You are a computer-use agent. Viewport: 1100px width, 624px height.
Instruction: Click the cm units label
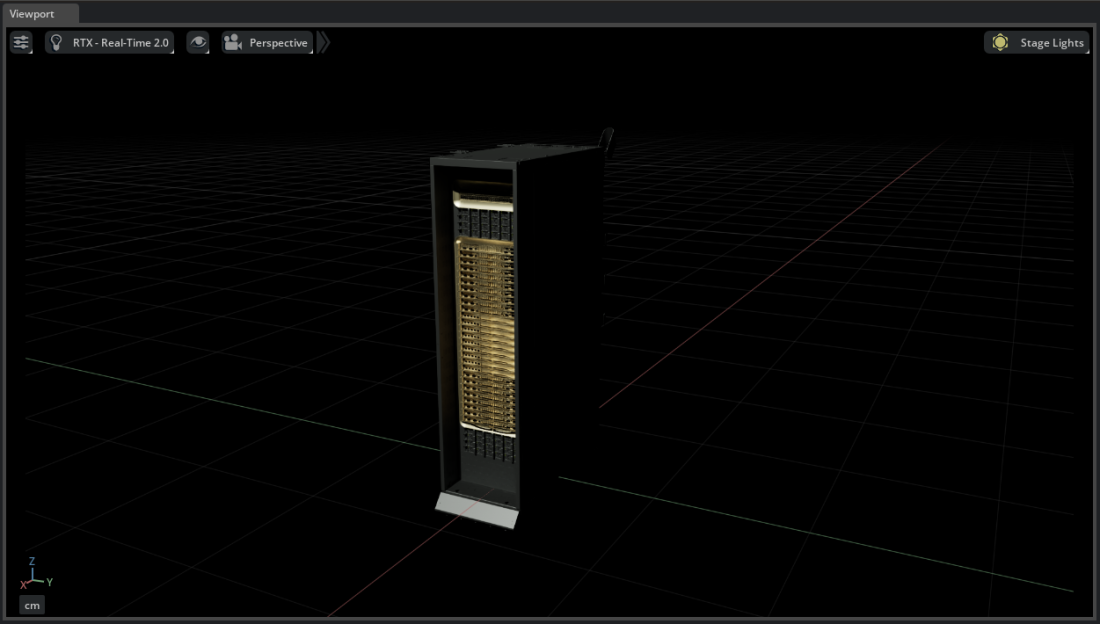point(31,605)
